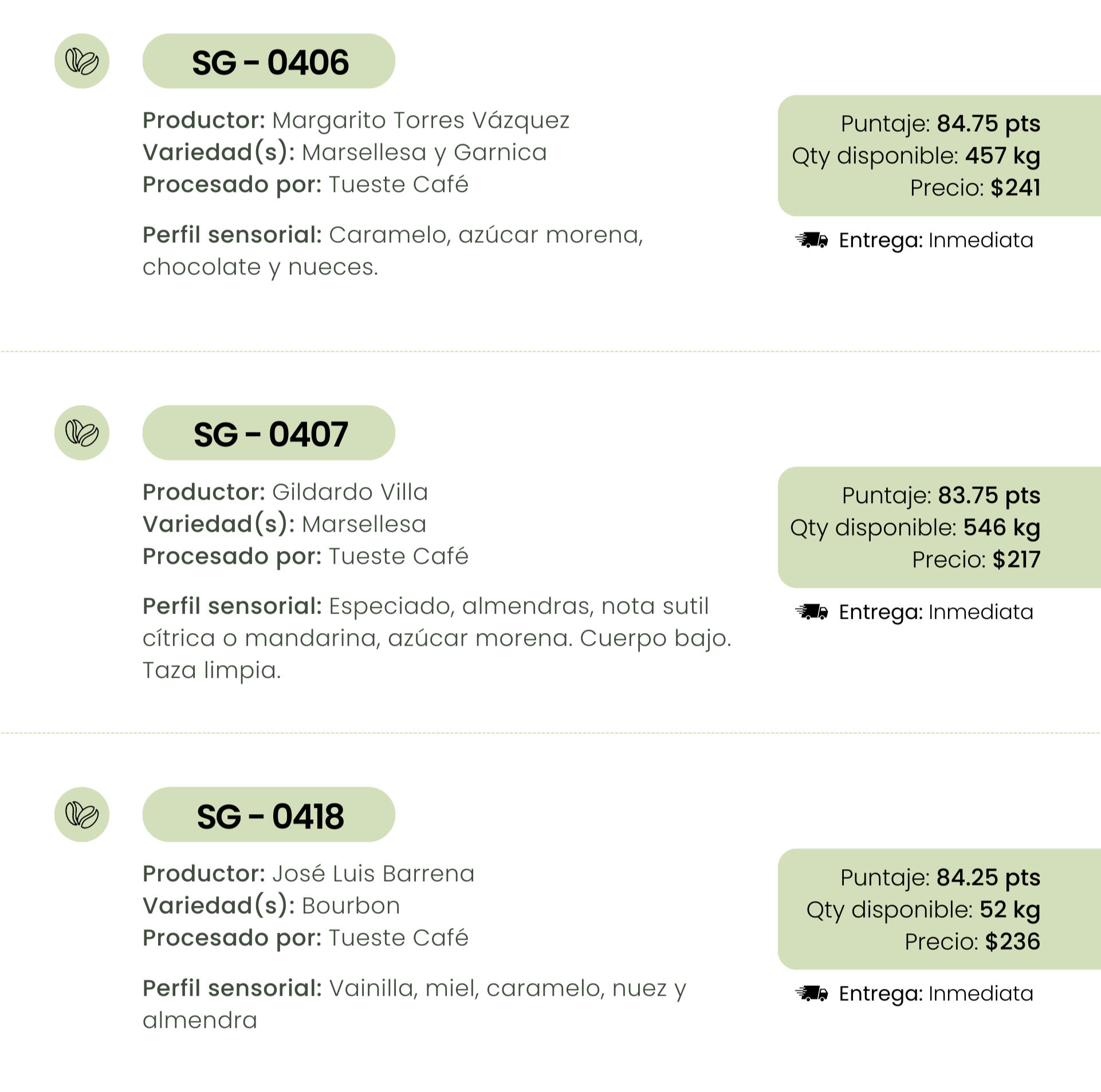Viewport: 1101px width, 1092px height.
Task: Click the Bourbon variety text
Action: pyautogui.click(x=351, y=906)
